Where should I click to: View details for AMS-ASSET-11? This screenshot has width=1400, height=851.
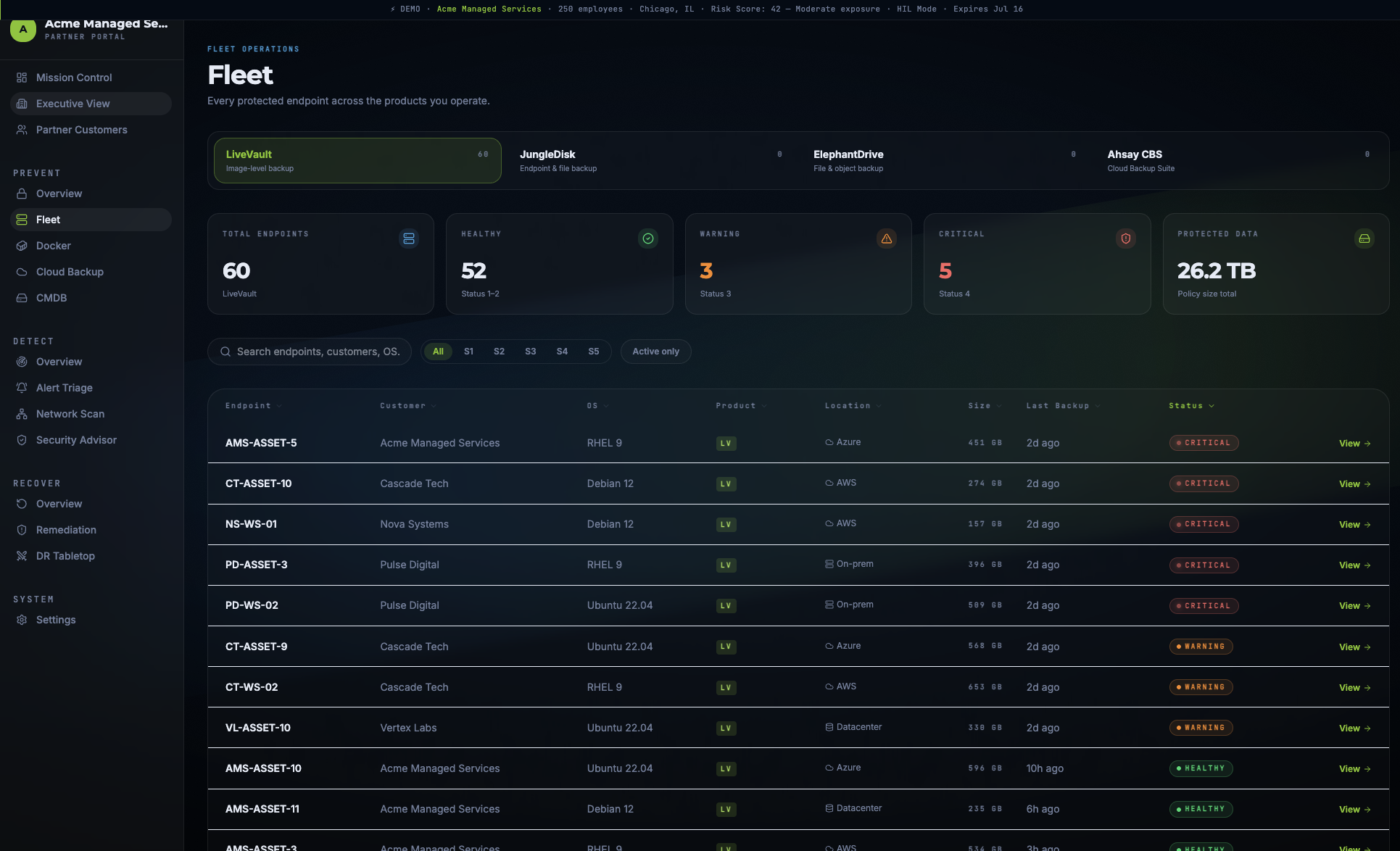pos(1354,809)
